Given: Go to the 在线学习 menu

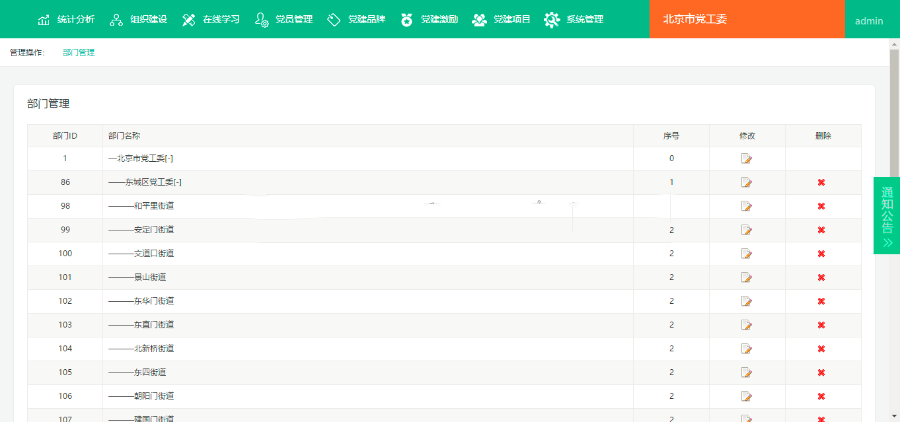Looking at the screenshot, I should (x=211, y=20).
